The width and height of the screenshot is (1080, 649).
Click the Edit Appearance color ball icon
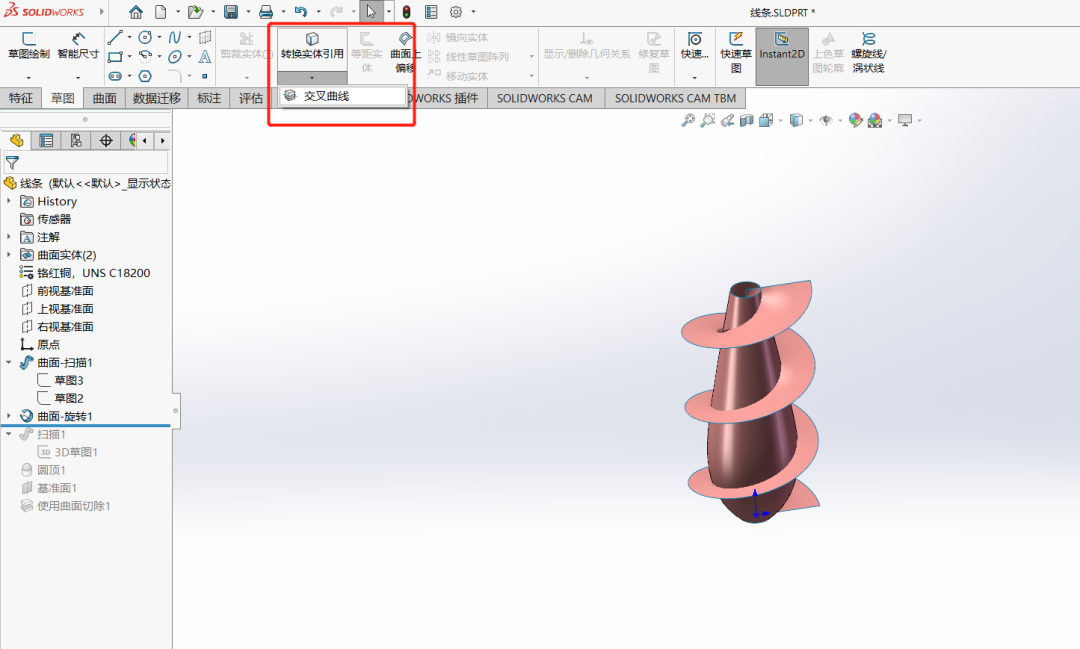pyautogui.click(x=855, y=120)
